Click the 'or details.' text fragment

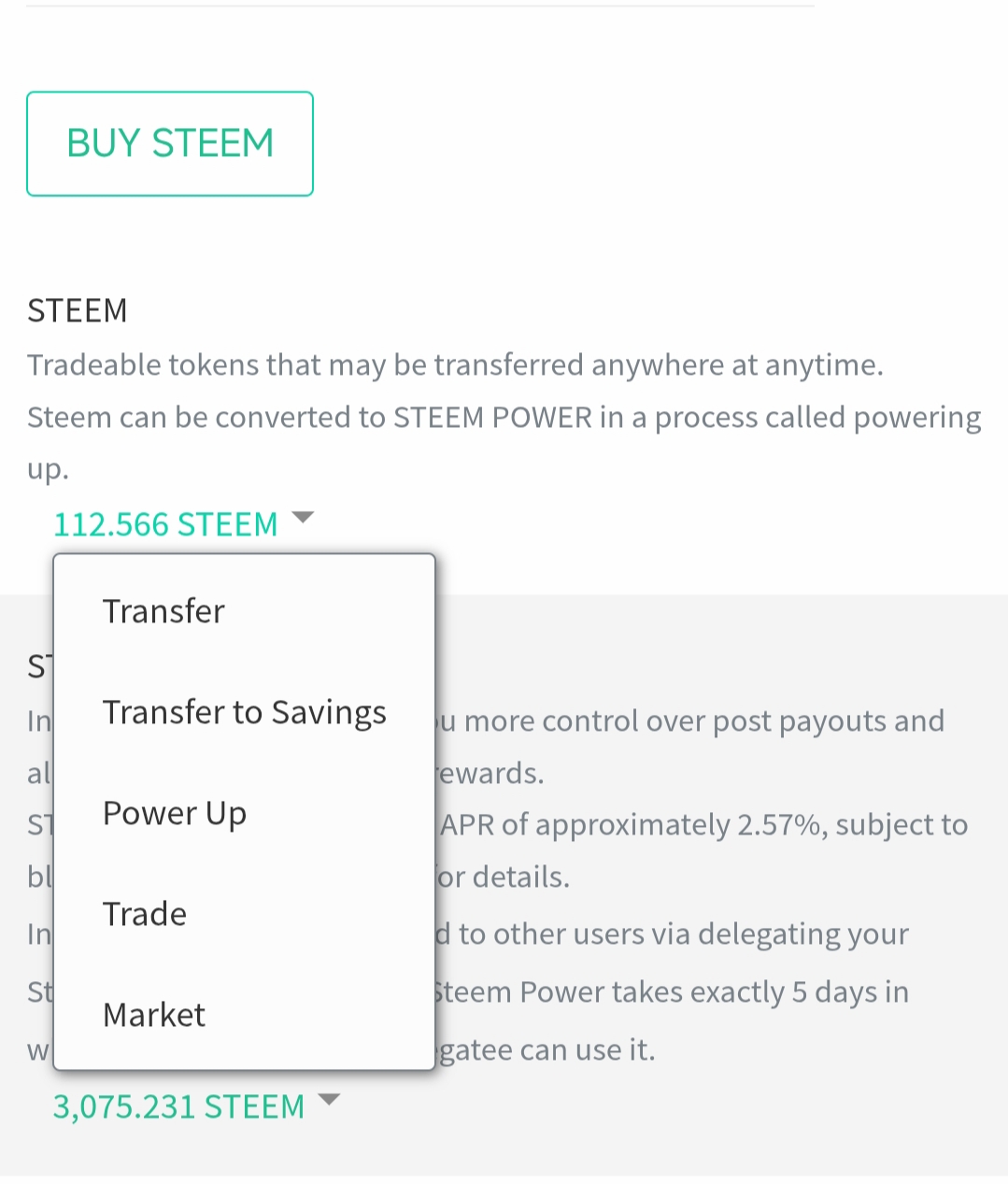(503, 877)
